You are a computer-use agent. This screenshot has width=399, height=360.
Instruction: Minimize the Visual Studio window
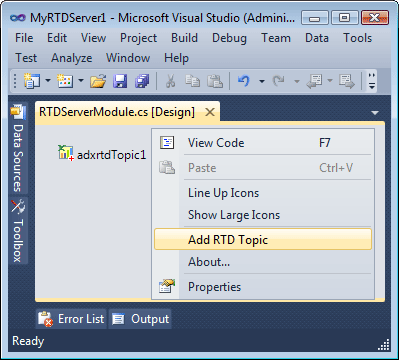[314, 18]
